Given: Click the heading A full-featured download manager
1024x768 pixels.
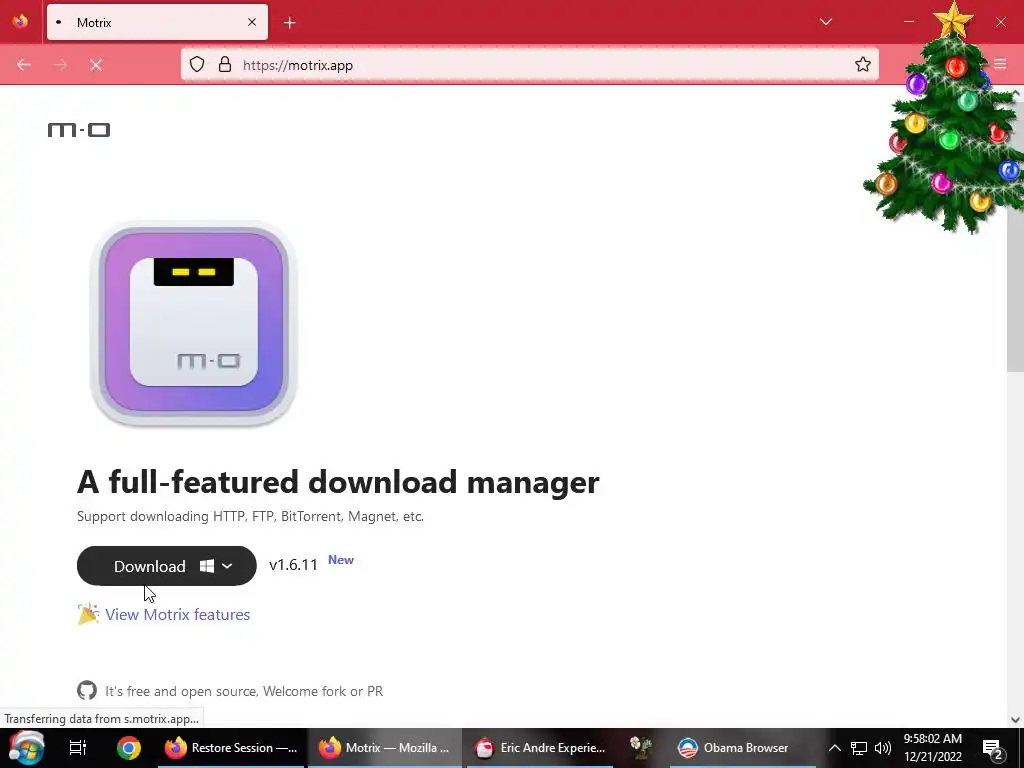Looking at the screenshot, I should (x=338, y=482).
